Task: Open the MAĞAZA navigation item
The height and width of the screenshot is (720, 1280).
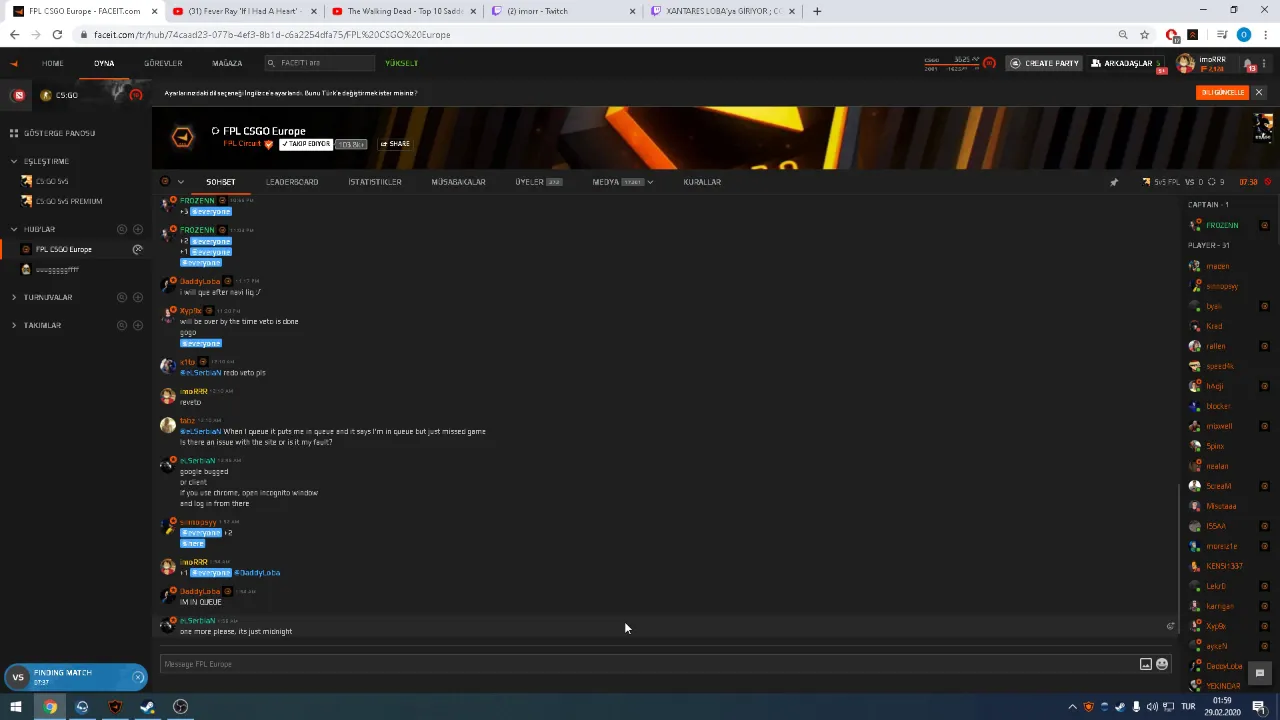Action: pyautogui.click(x=227, y=63)
